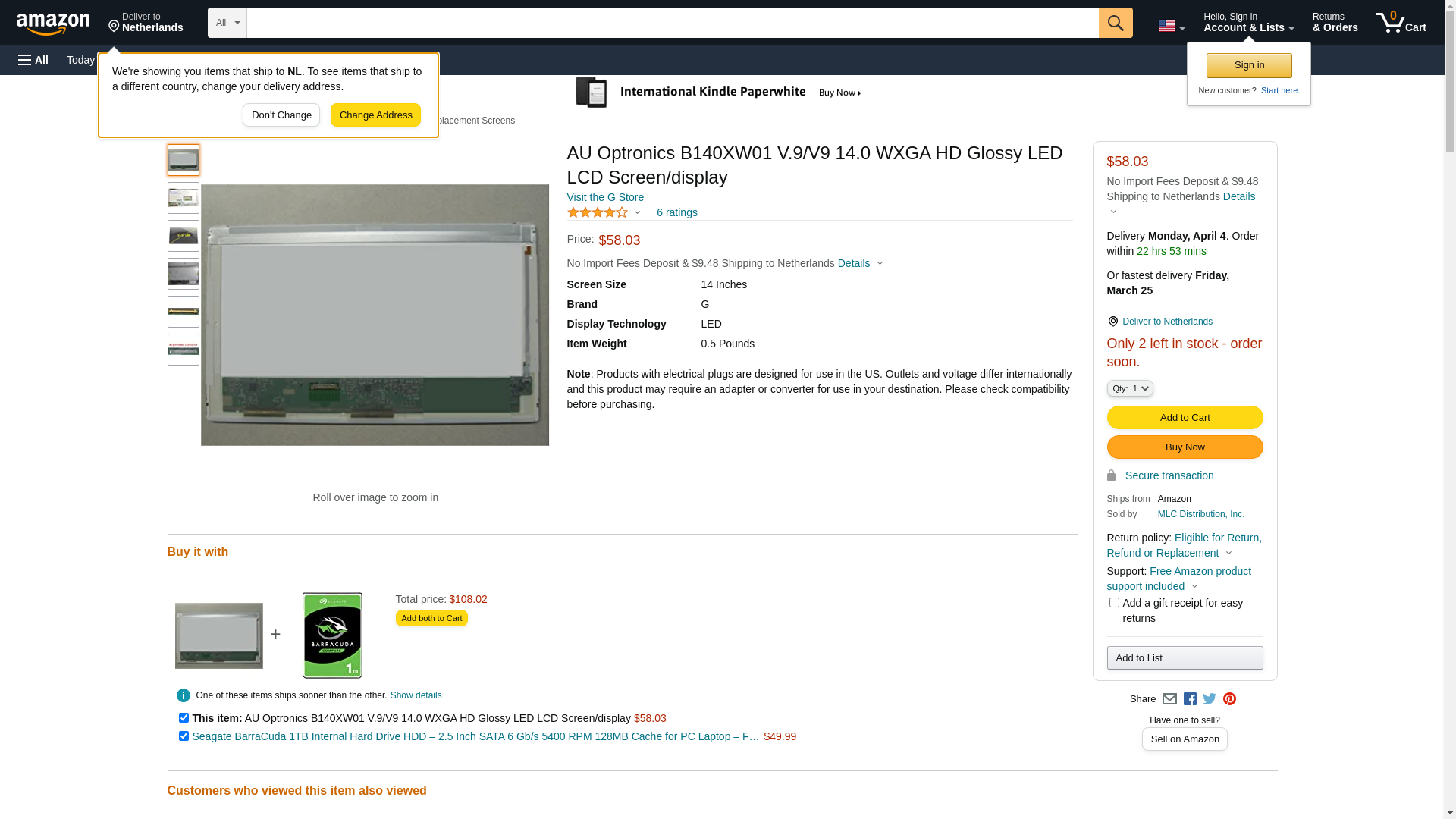This screenshot has width=1456, height=819.
Task: Click into the search input field
Action: 672,23
